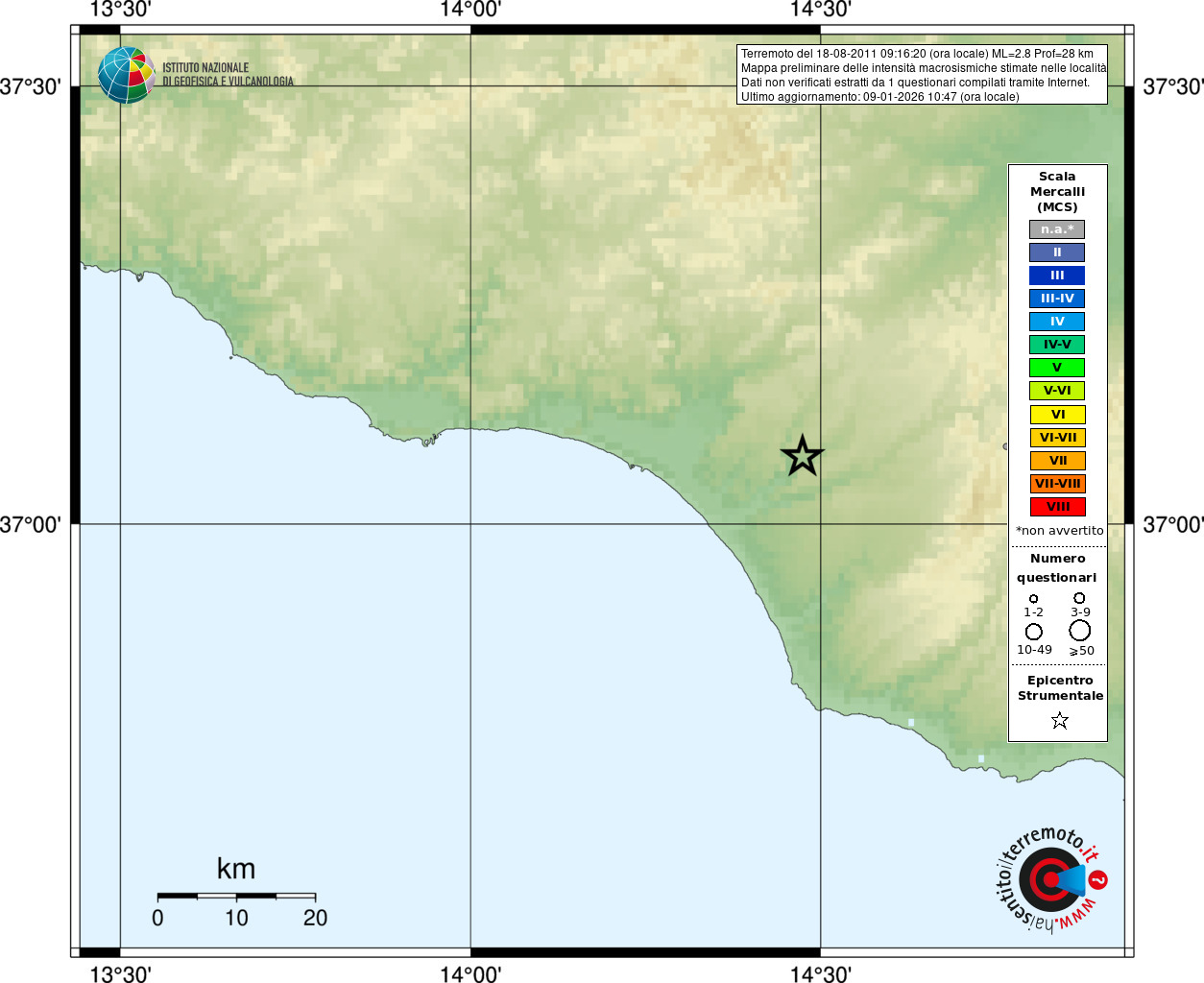1204x983 pixels.
Task: Click the gray n.a.* legend swatch
Action: pos(1057,229)
